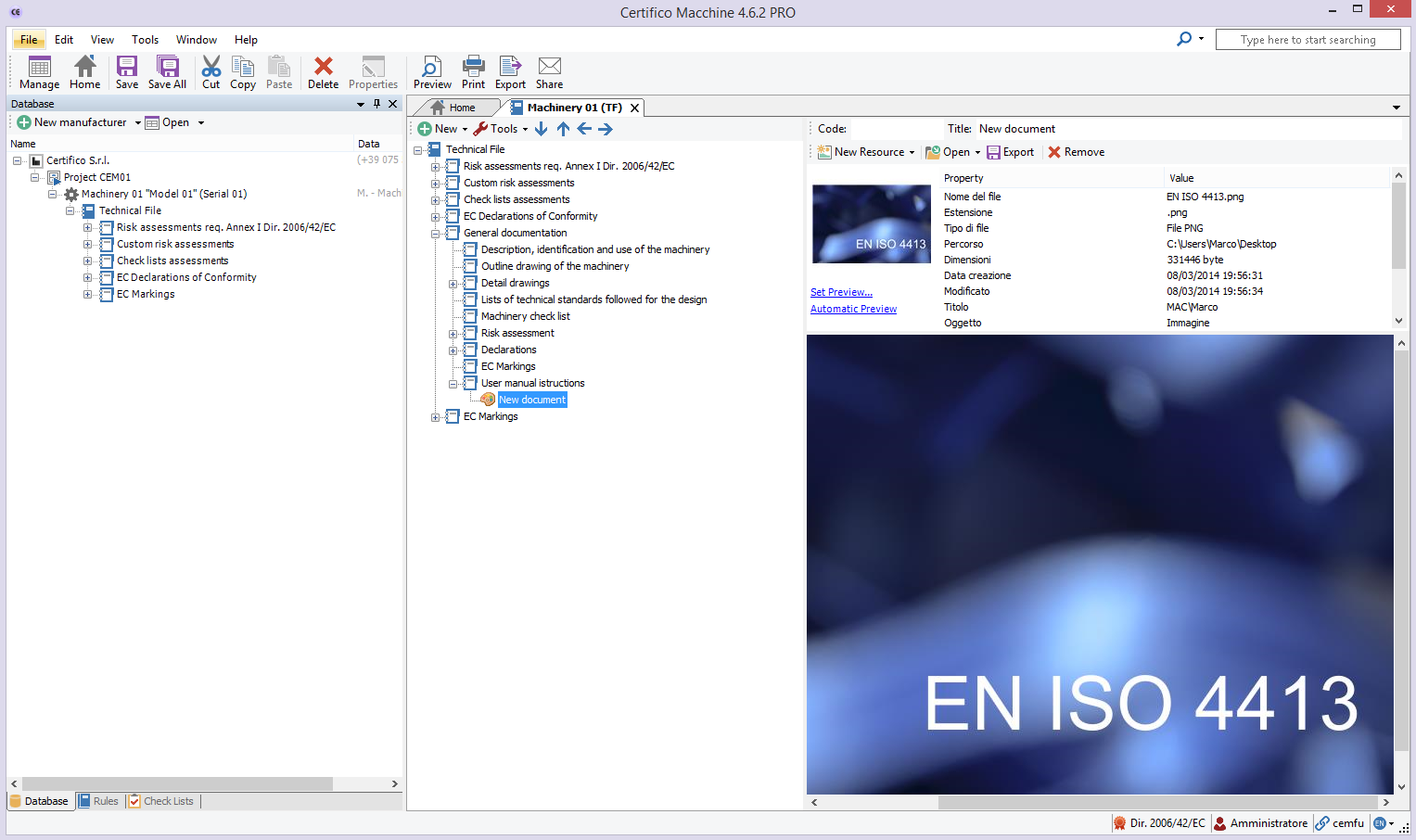The height and width of the screenshot is (840, 1416).
Task: Open the resource with Open button
Action: coord(948,152)
